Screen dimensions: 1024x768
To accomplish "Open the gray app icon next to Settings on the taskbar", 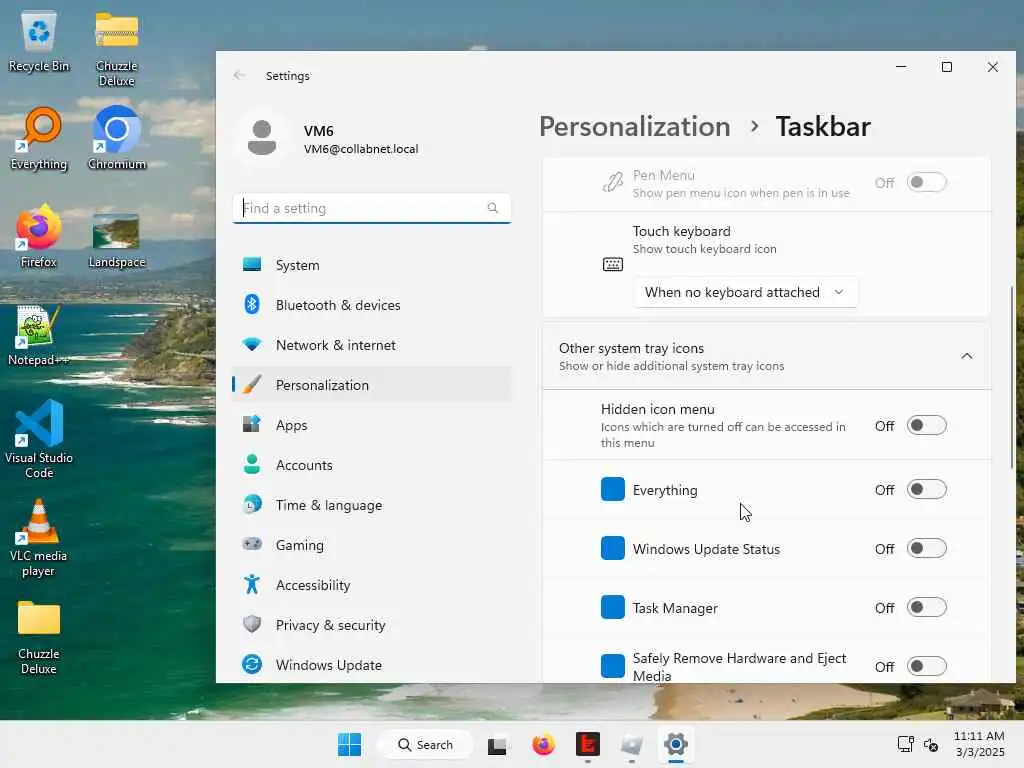I will pyautogui.click(x=632, y=744).
